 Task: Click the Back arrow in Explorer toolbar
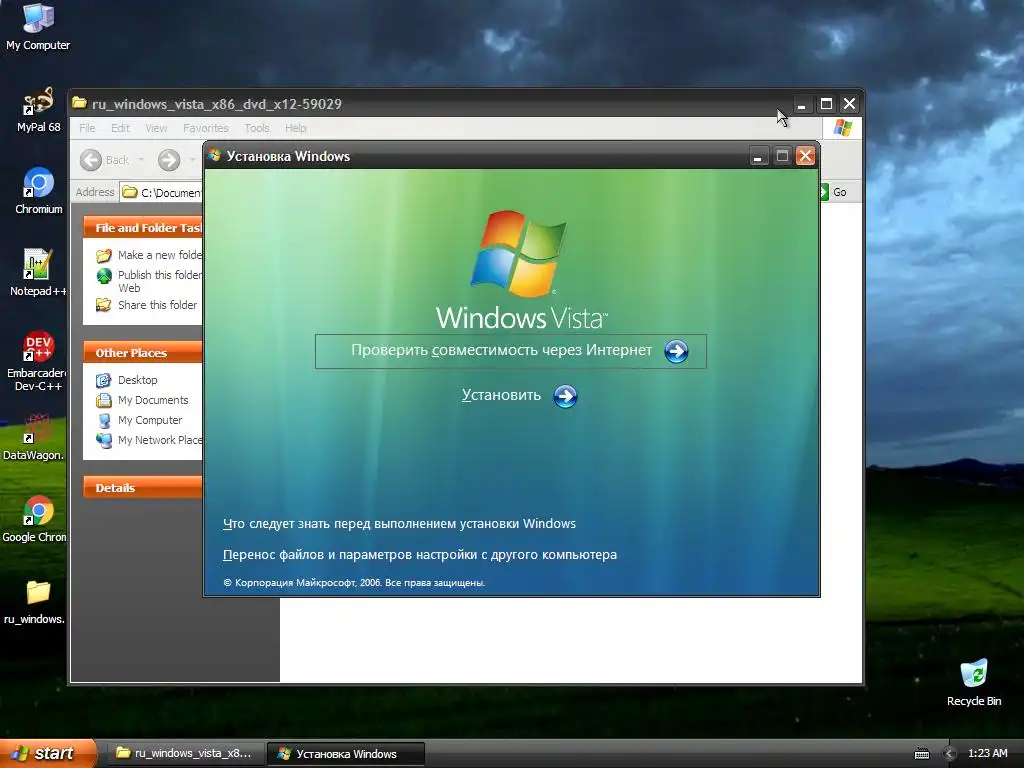(x=91, y=160)
